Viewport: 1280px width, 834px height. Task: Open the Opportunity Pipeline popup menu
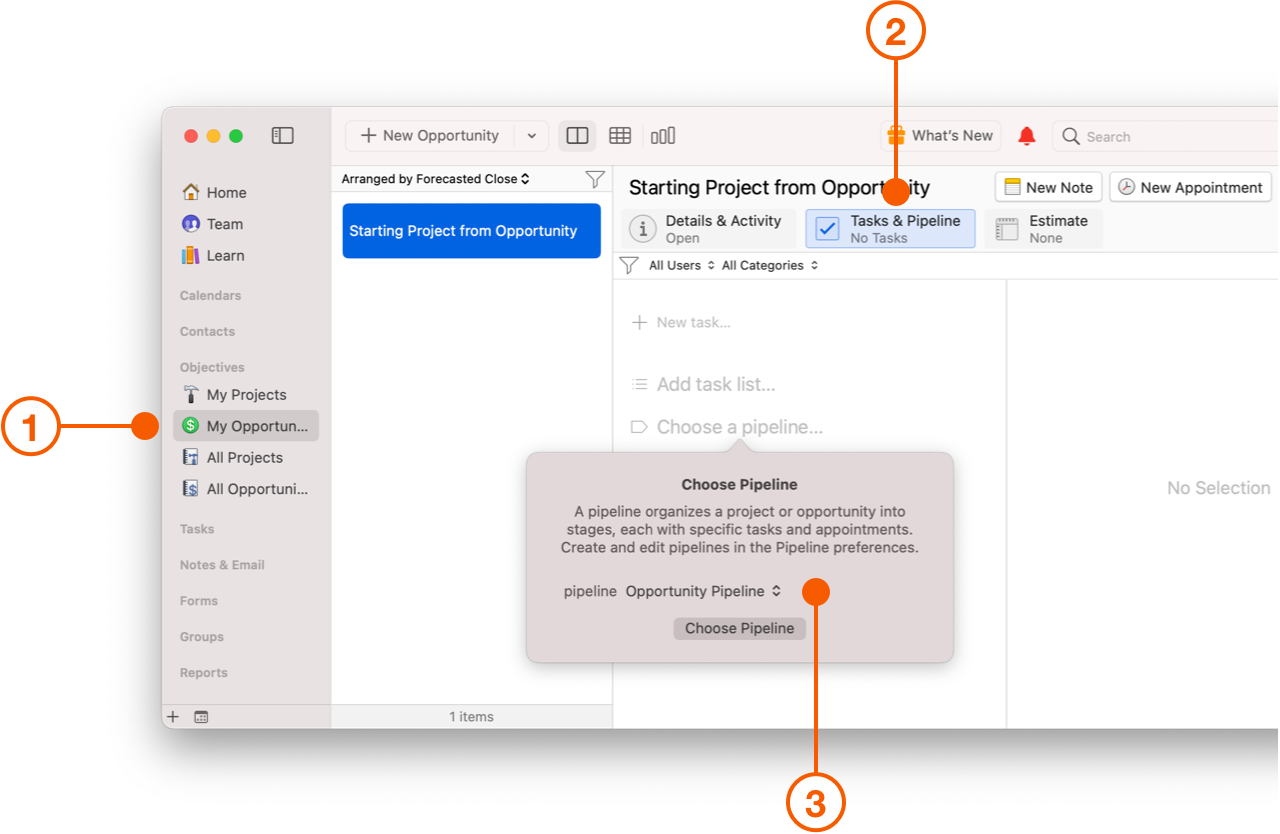[x=704, y=592]
